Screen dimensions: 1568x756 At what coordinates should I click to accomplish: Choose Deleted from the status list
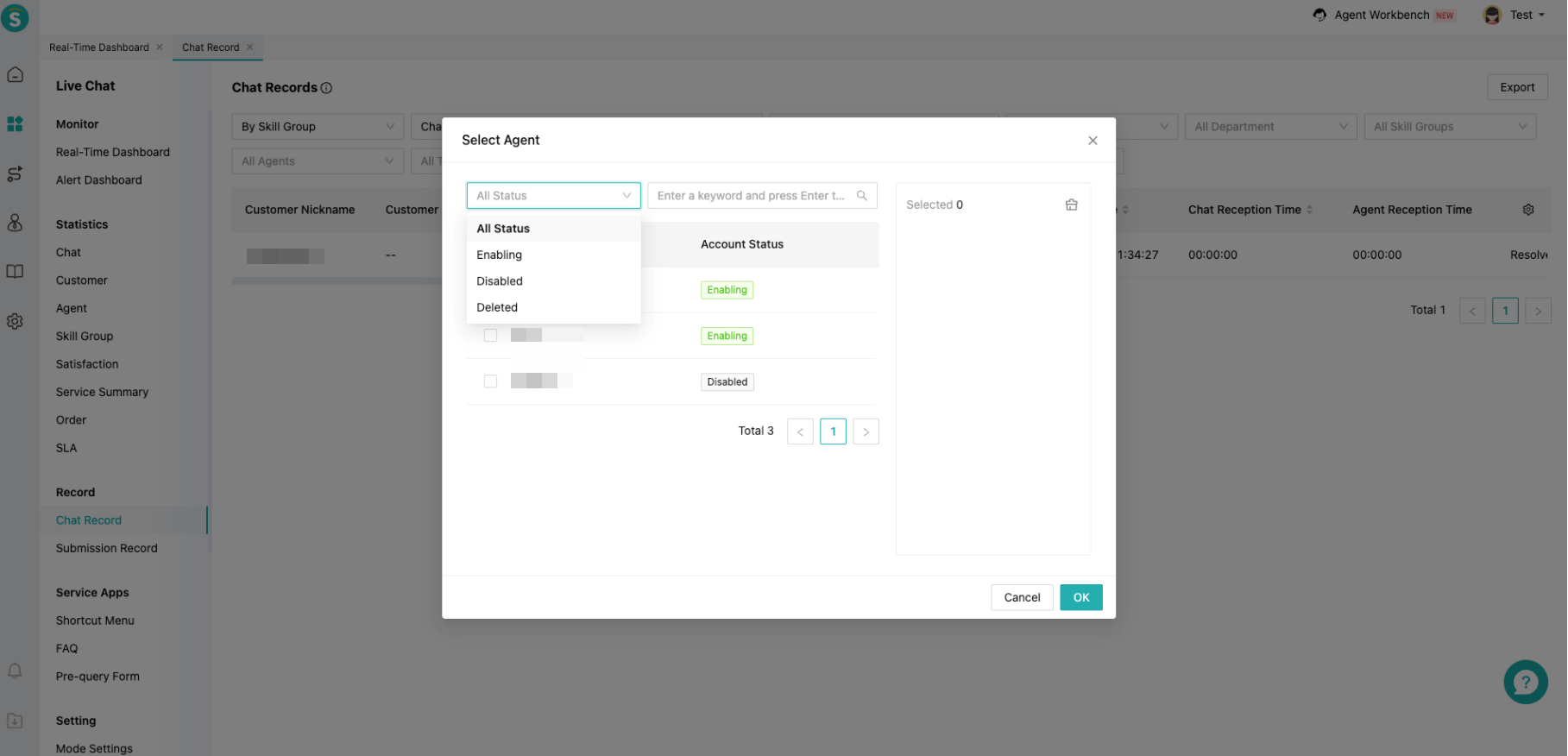click(497, 307)
